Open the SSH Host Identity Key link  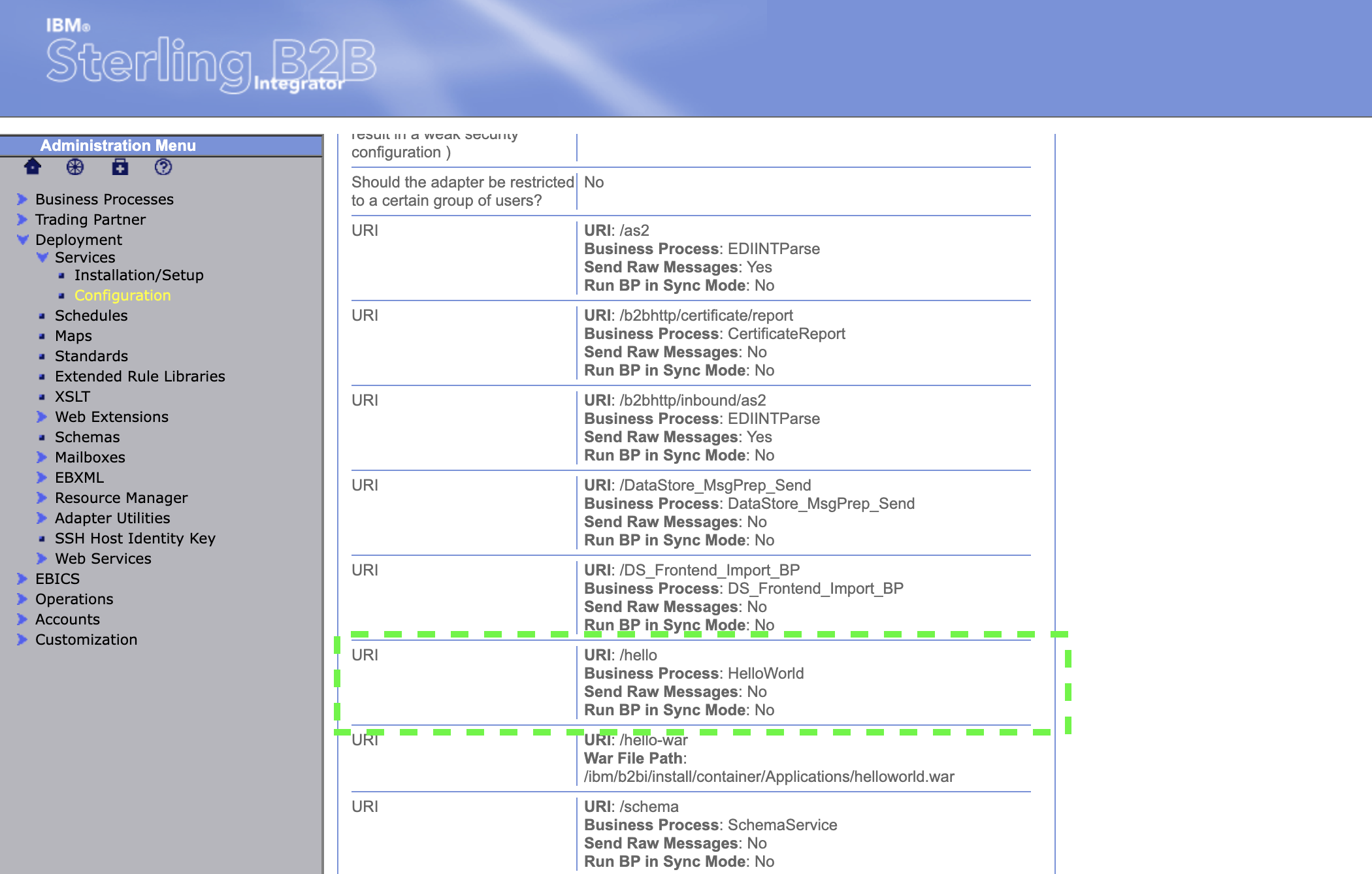[135, 538]
